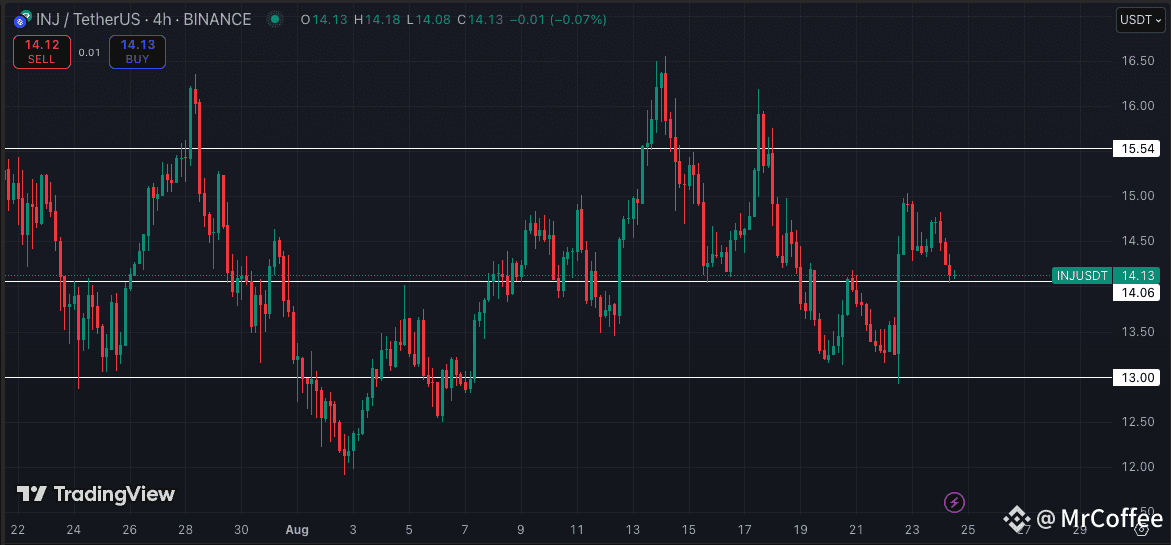Open chart settings hexagon gear icon

[1141, 529]
